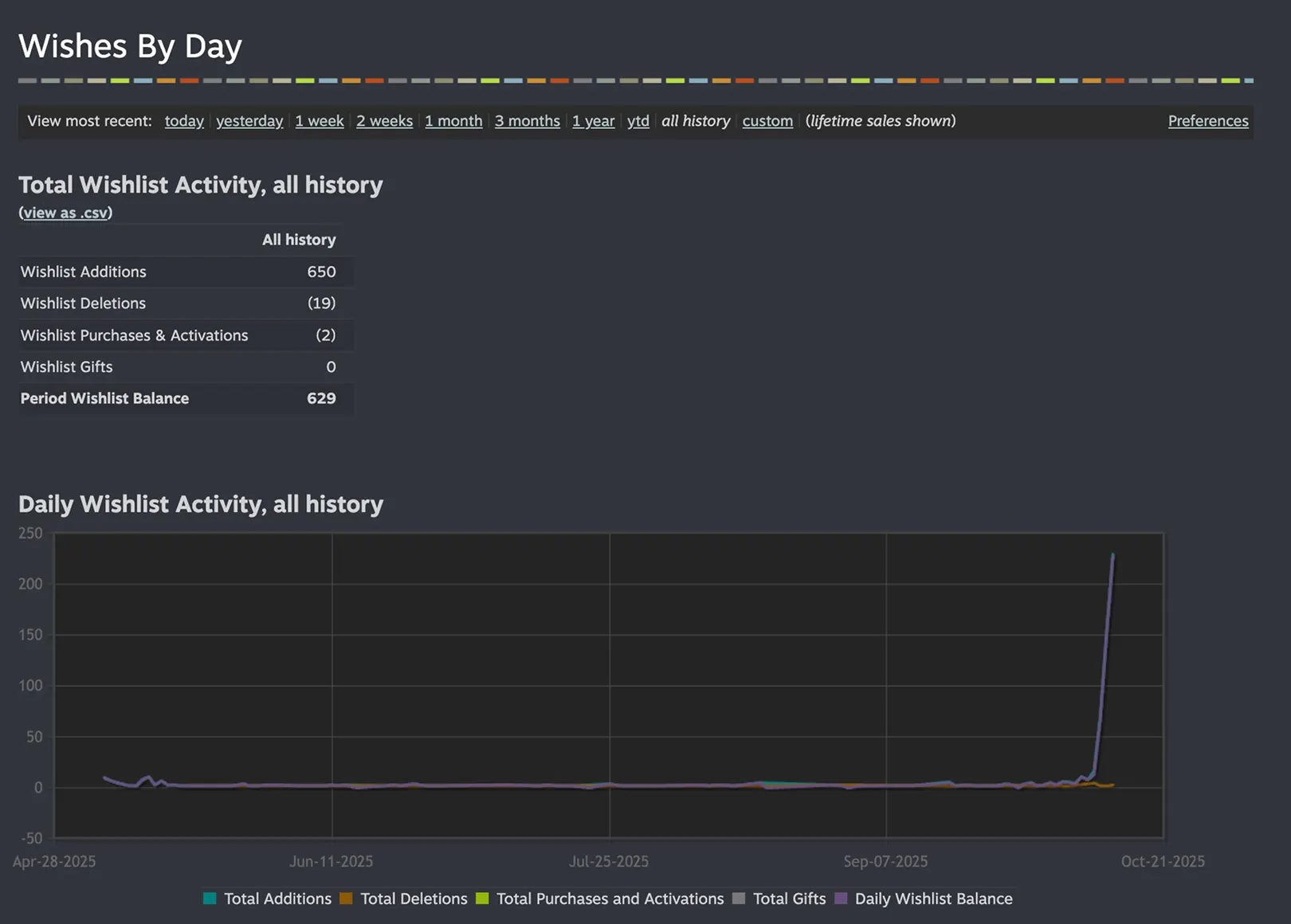1291x924 pixels.
Task: Click the Wishlist Additions row label
Action: point(84,272)
